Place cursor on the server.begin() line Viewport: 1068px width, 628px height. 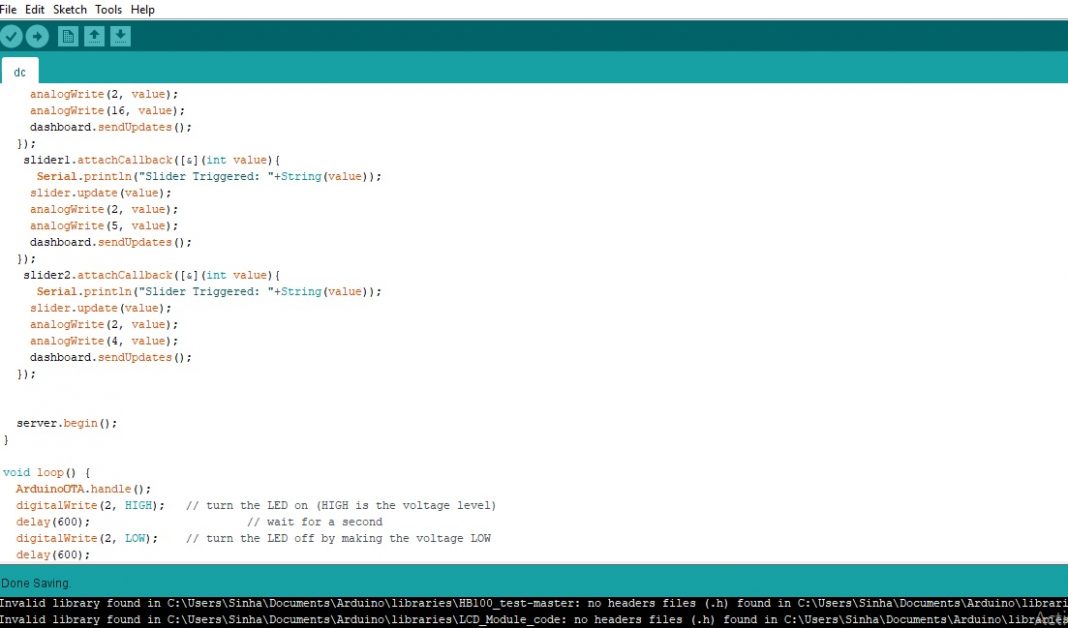[x=66, y=423]
